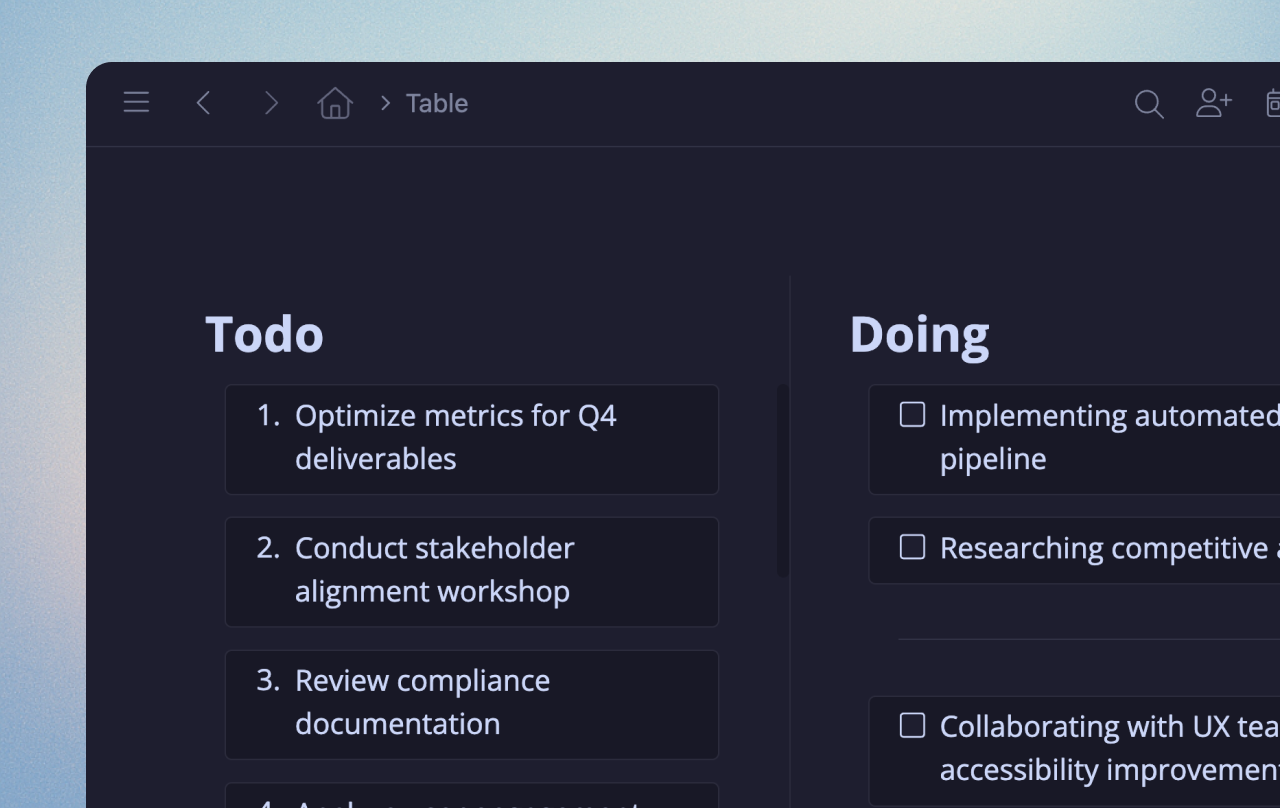Check the 'Collaborating with UX team' checkbox

(x=911, y=725)
